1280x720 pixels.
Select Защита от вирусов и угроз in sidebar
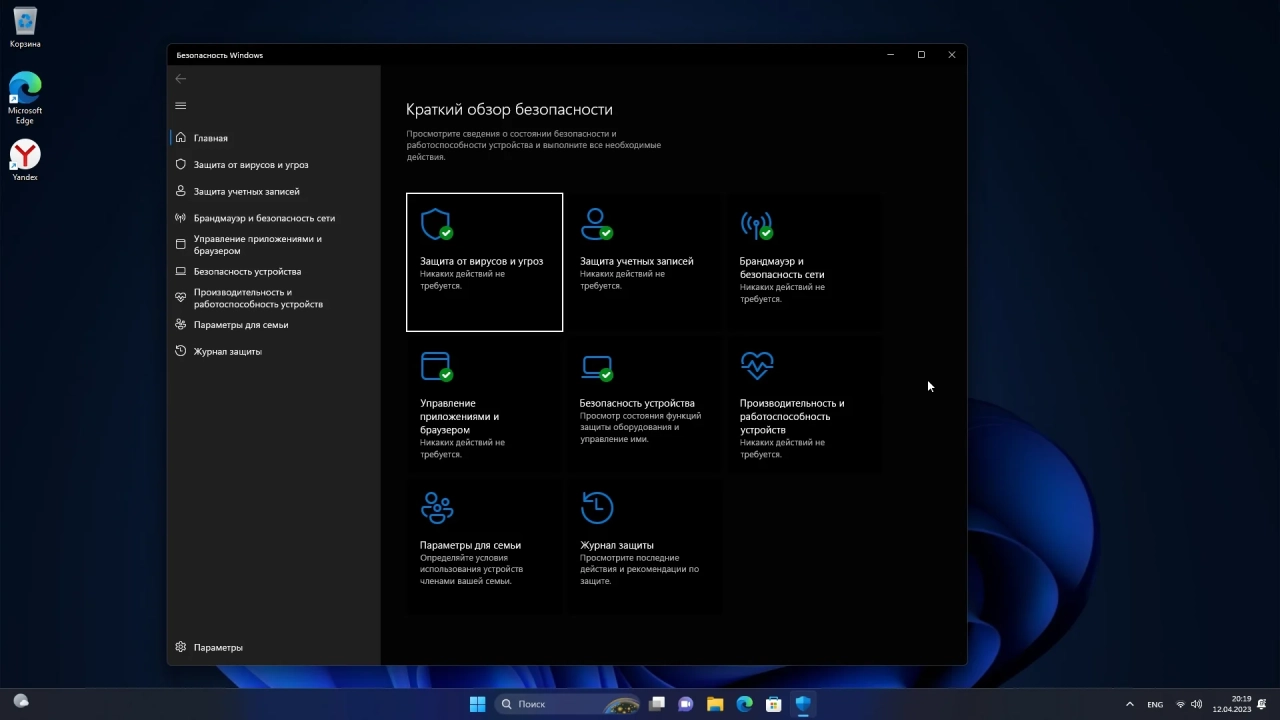click(x=274, y=164)
